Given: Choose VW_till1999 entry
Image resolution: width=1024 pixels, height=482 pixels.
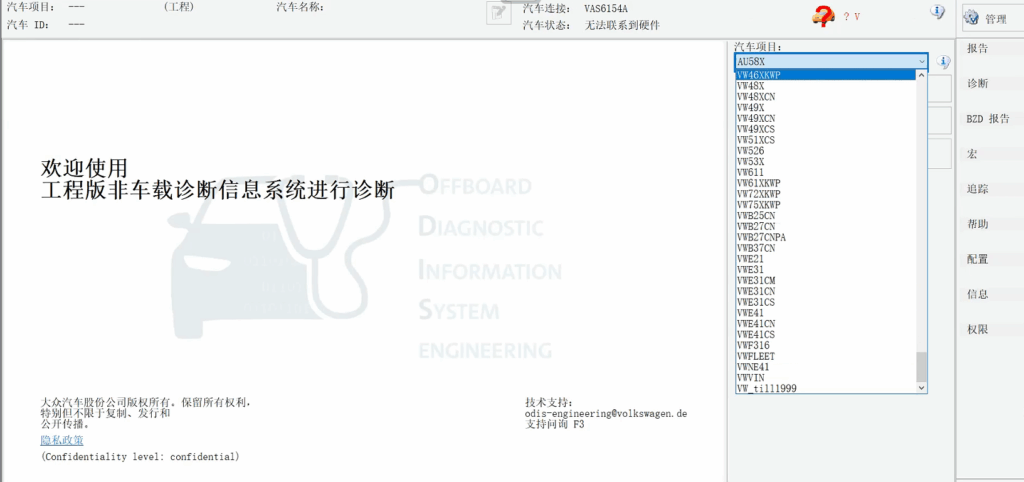Looking at the screenshot, I should pos(825,389).
